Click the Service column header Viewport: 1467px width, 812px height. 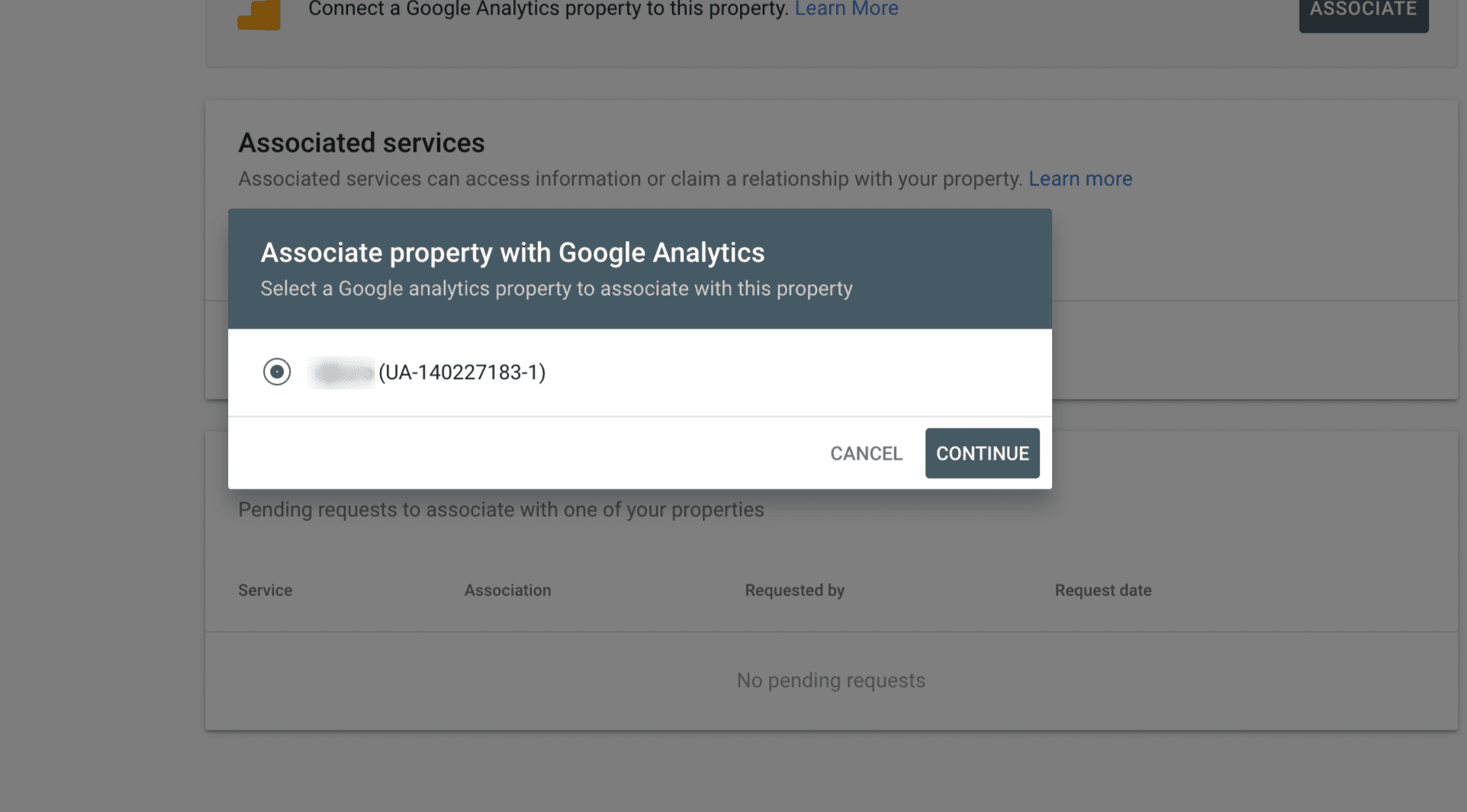coord(265,589)
